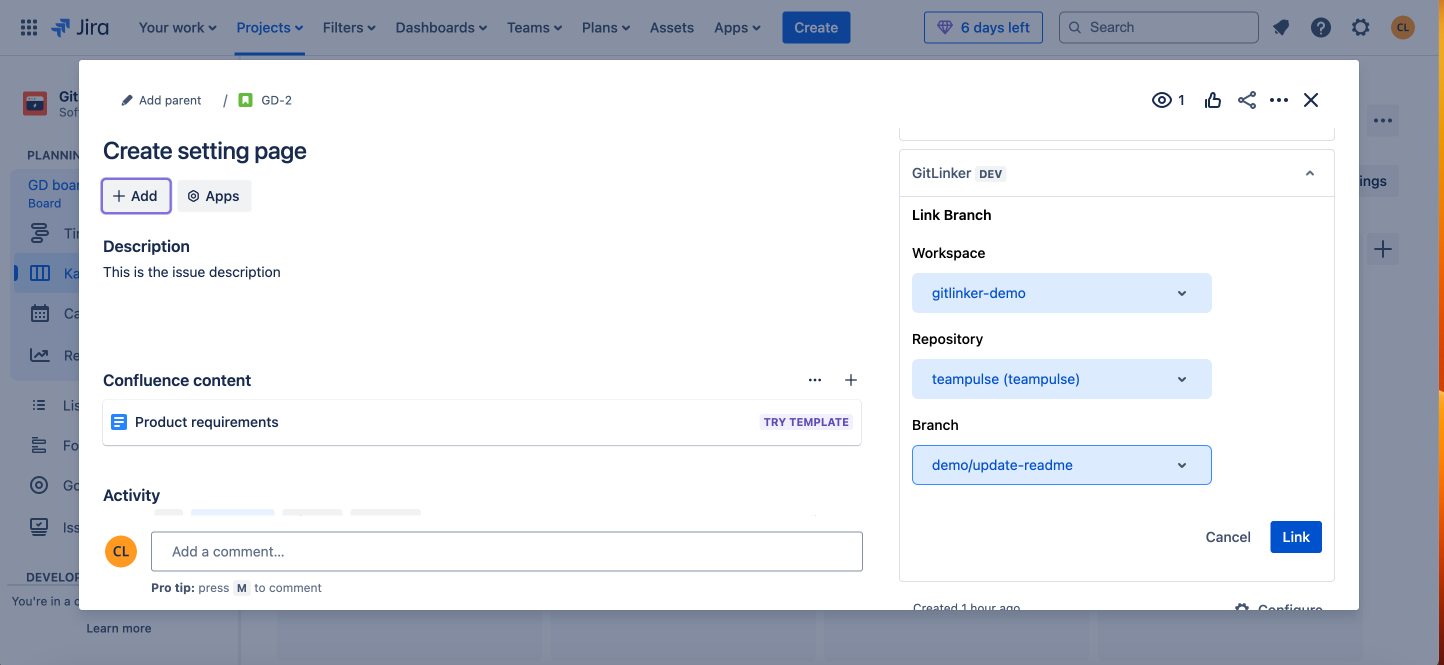
Task: Open the Jira settings gear icon
Action: (x=1361, y=27)
